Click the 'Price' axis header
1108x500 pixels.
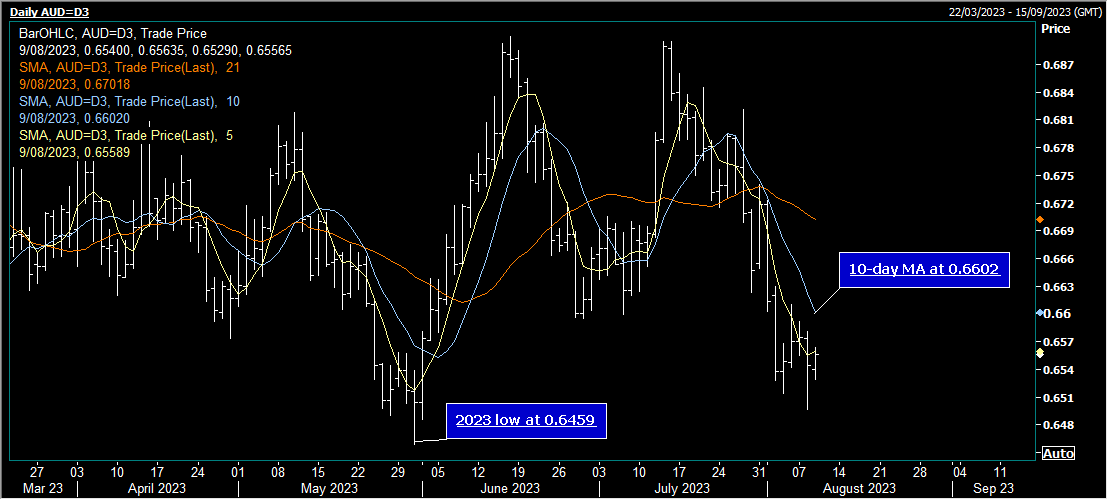tap(1056, 29)
